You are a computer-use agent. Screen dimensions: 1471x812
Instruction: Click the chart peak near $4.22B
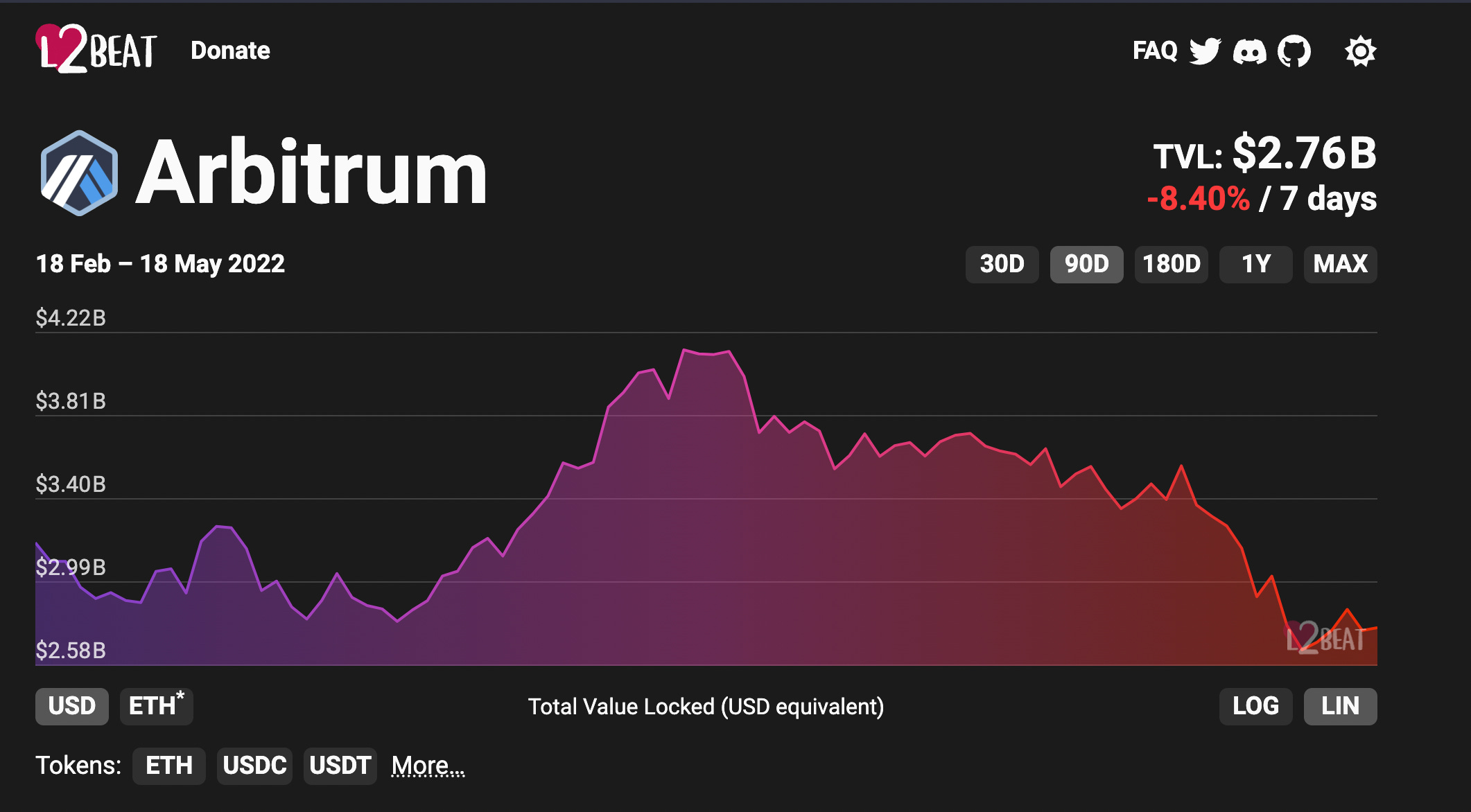click(684, 351)
